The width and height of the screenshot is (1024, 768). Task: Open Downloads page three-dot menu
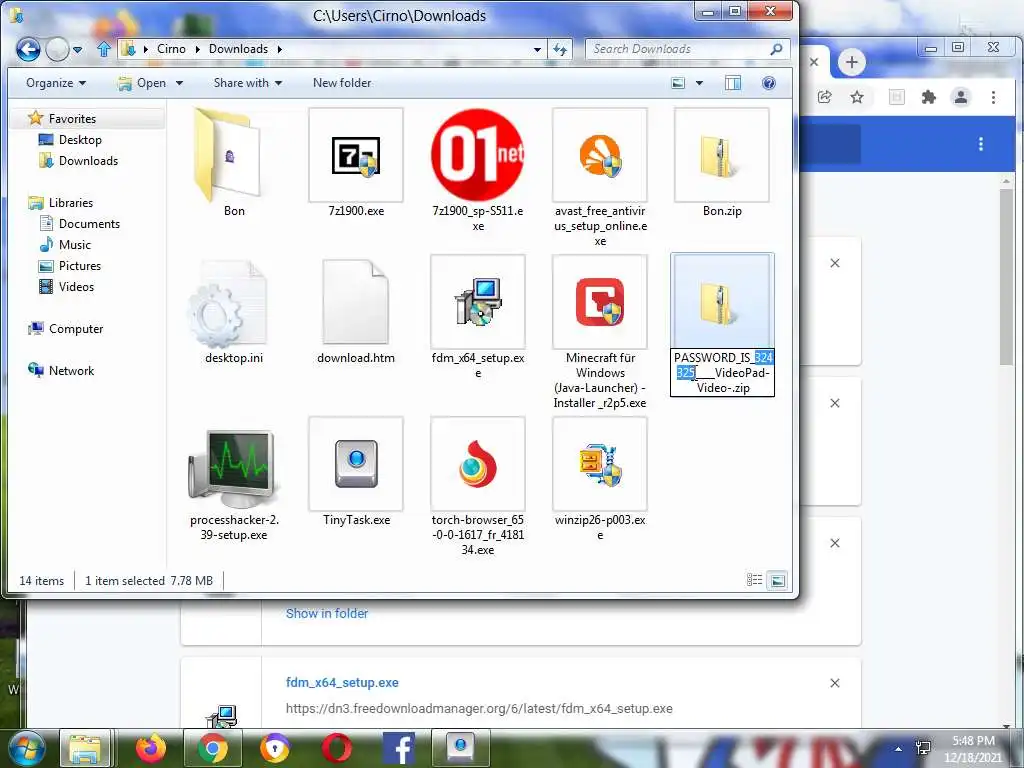click(980, 144)
